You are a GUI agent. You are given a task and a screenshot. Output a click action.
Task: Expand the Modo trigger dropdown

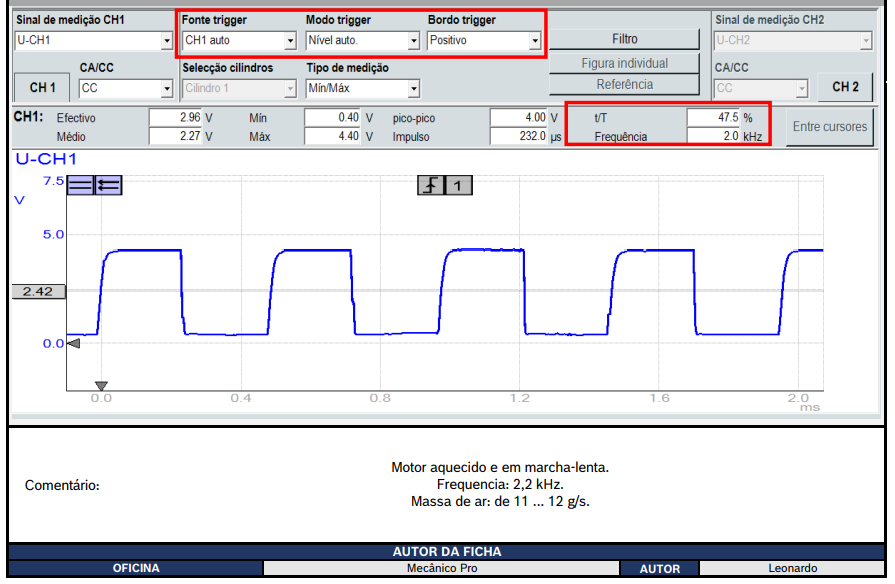(x=413, y=41)
